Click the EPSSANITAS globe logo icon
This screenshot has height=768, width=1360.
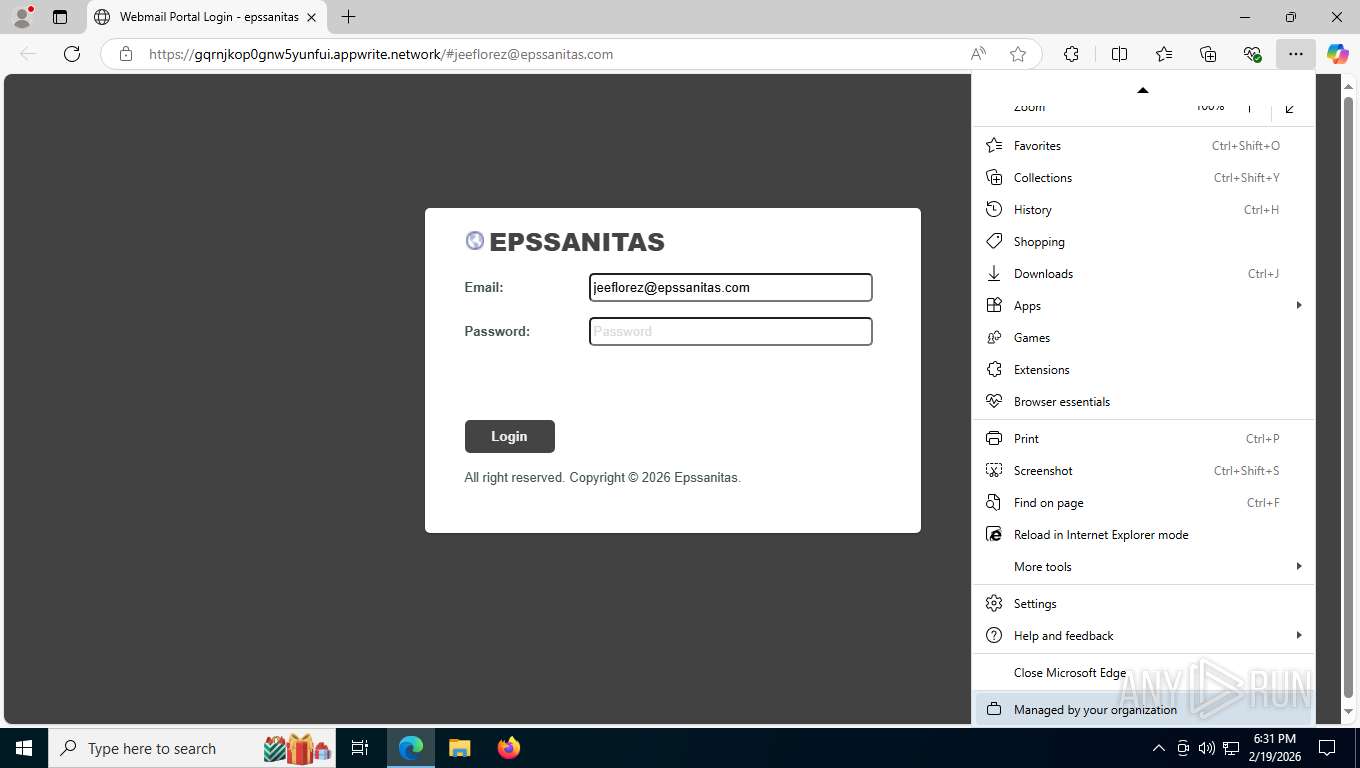click(x=475, y=240)
